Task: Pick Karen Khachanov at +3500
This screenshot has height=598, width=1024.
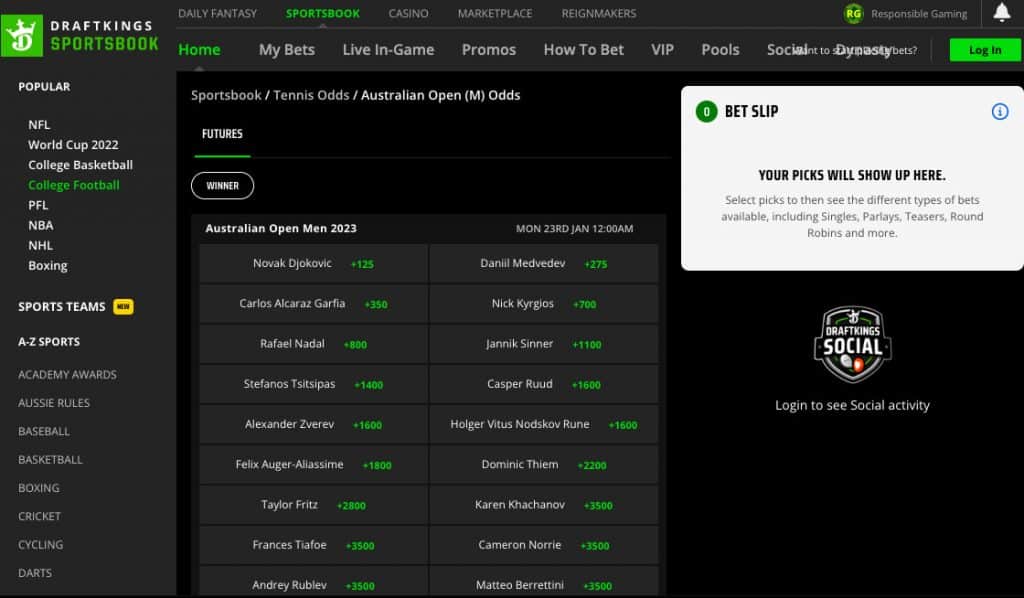Action: click(x=544, y=505)
